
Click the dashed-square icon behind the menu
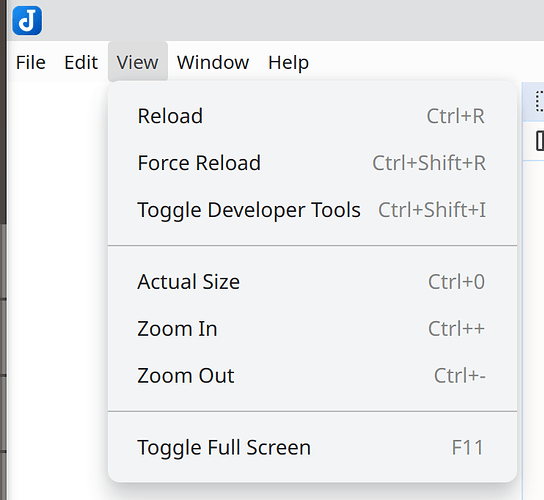pyautogui.click(x=539, y=101)
